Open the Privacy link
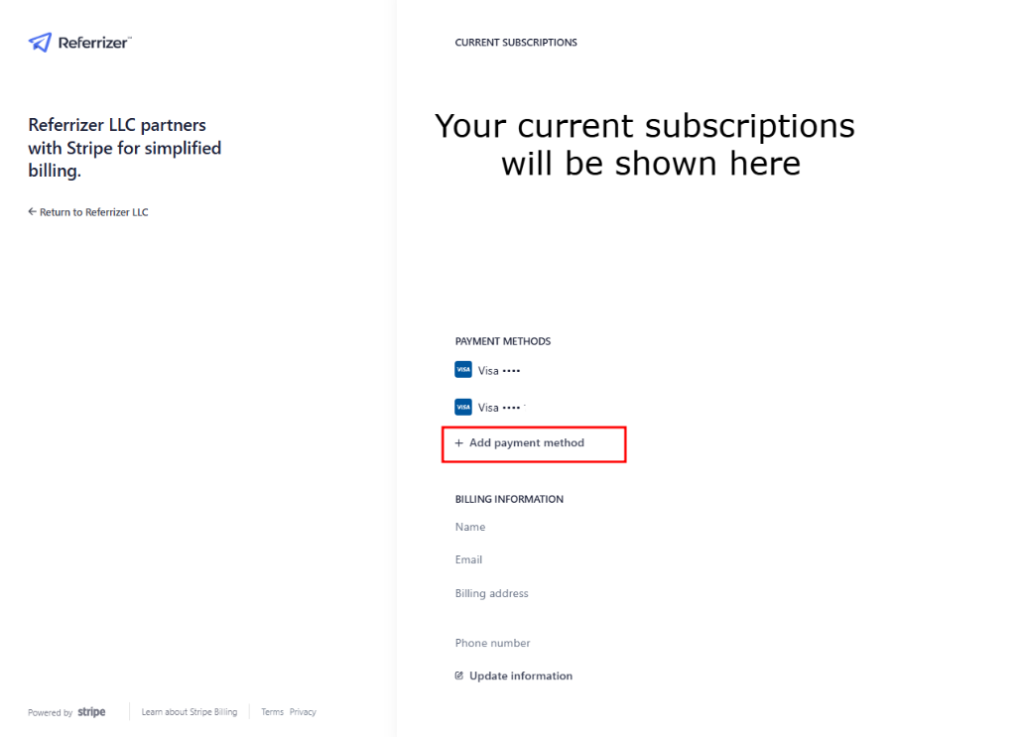 (x=303, y=712)
